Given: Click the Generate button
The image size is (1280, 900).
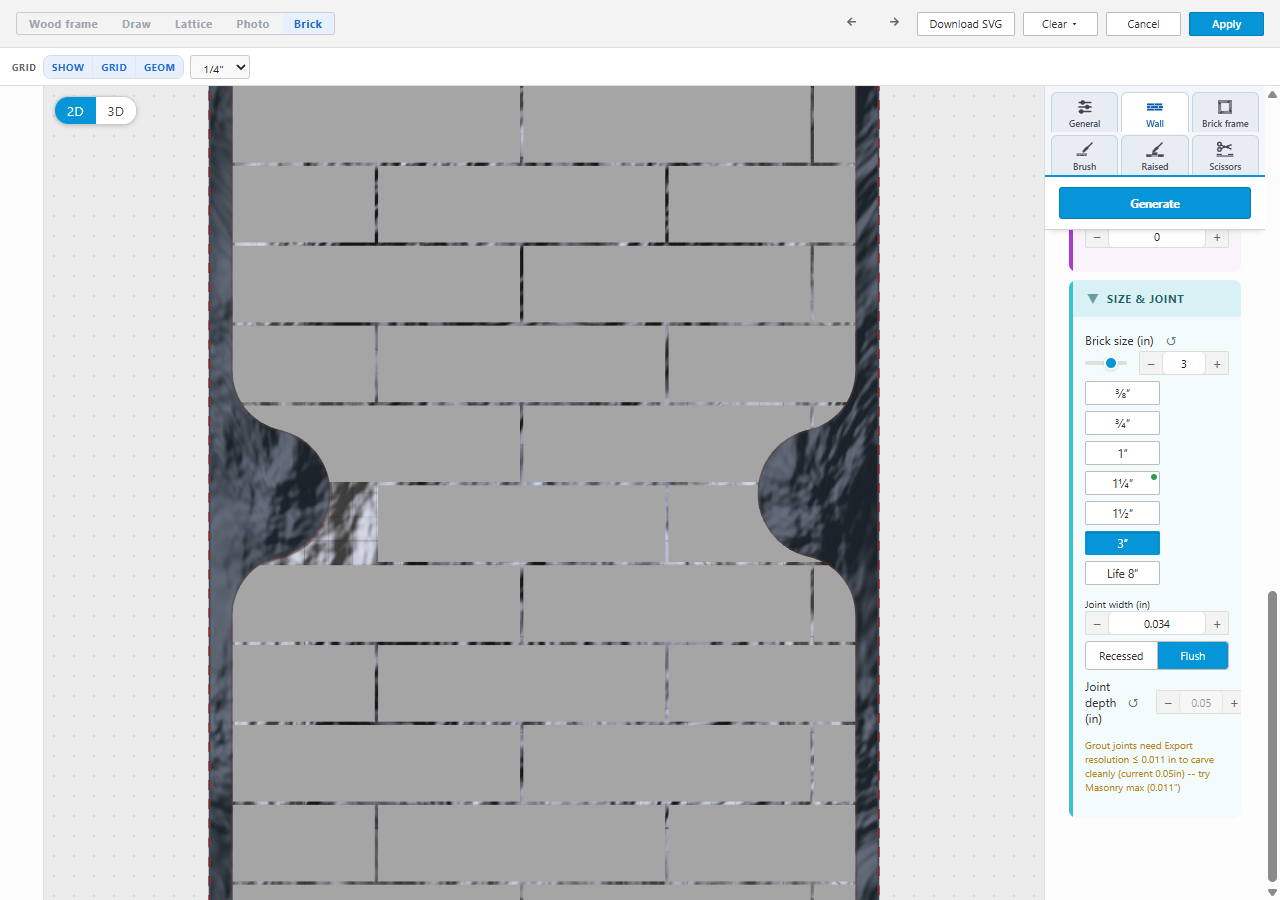Looking at the screenshot, I should 1155,203.
